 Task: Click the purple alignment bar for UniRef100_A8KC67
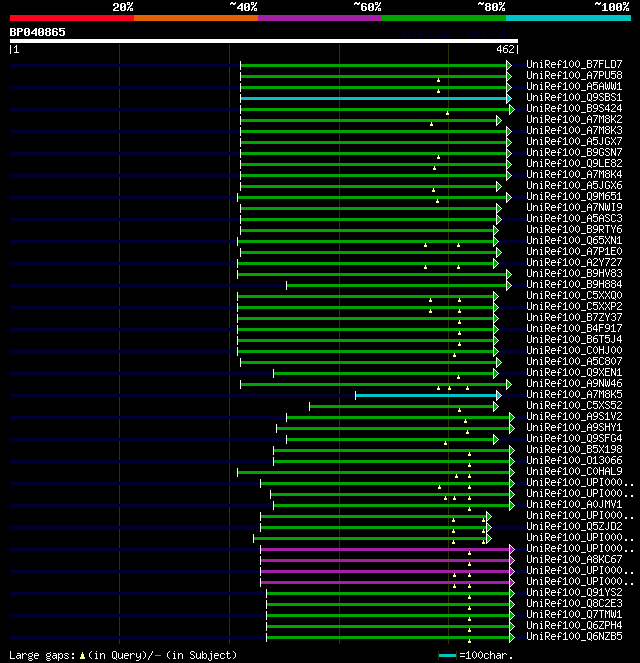pos(385,560)
